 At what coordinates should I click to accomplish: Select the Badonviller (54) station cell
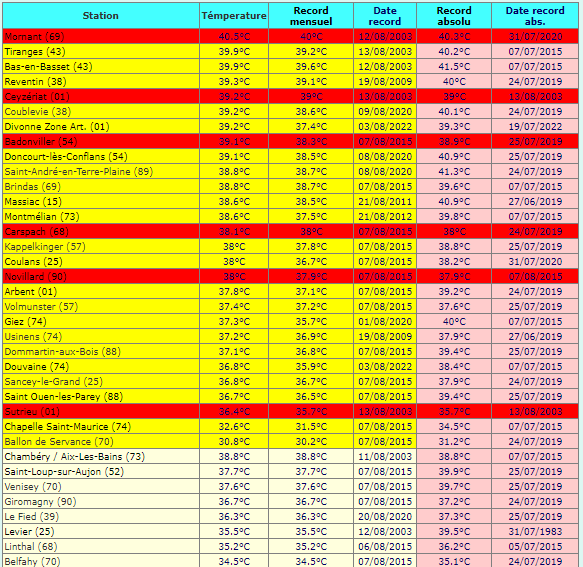pyautogui.click(x=101, y=142)
